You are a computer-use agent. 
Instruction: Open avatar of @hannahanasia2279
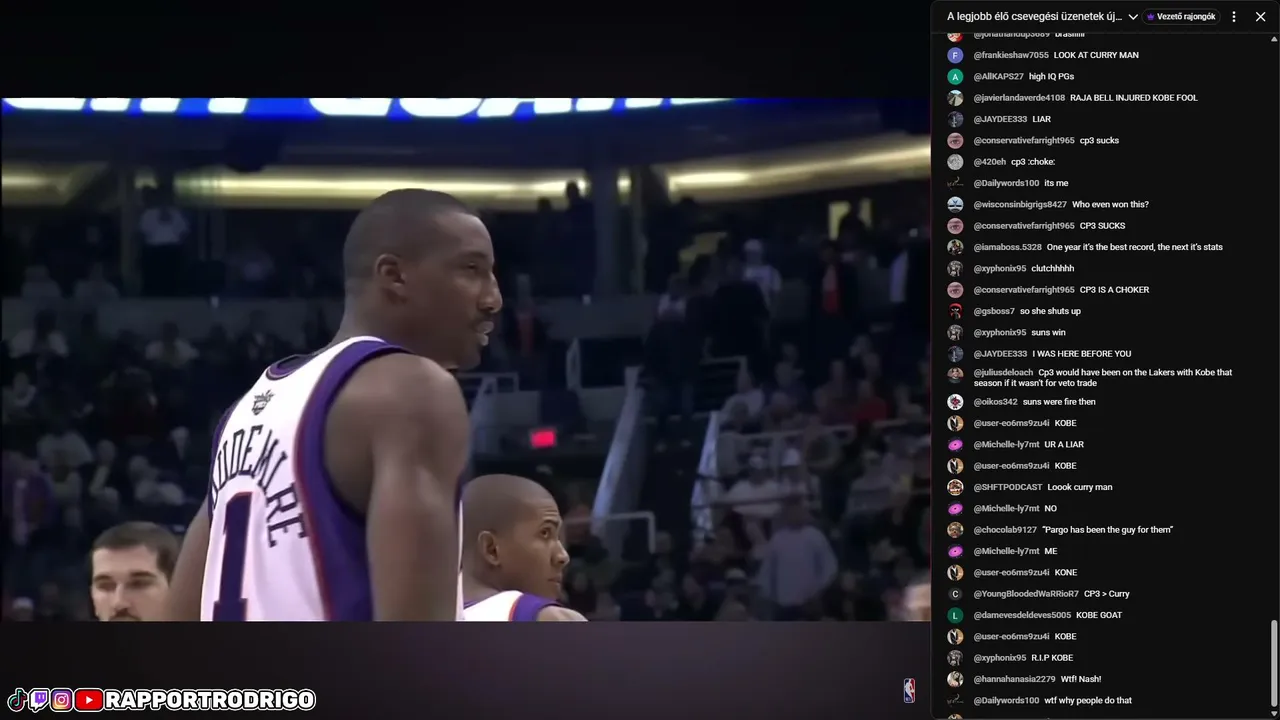955,679
